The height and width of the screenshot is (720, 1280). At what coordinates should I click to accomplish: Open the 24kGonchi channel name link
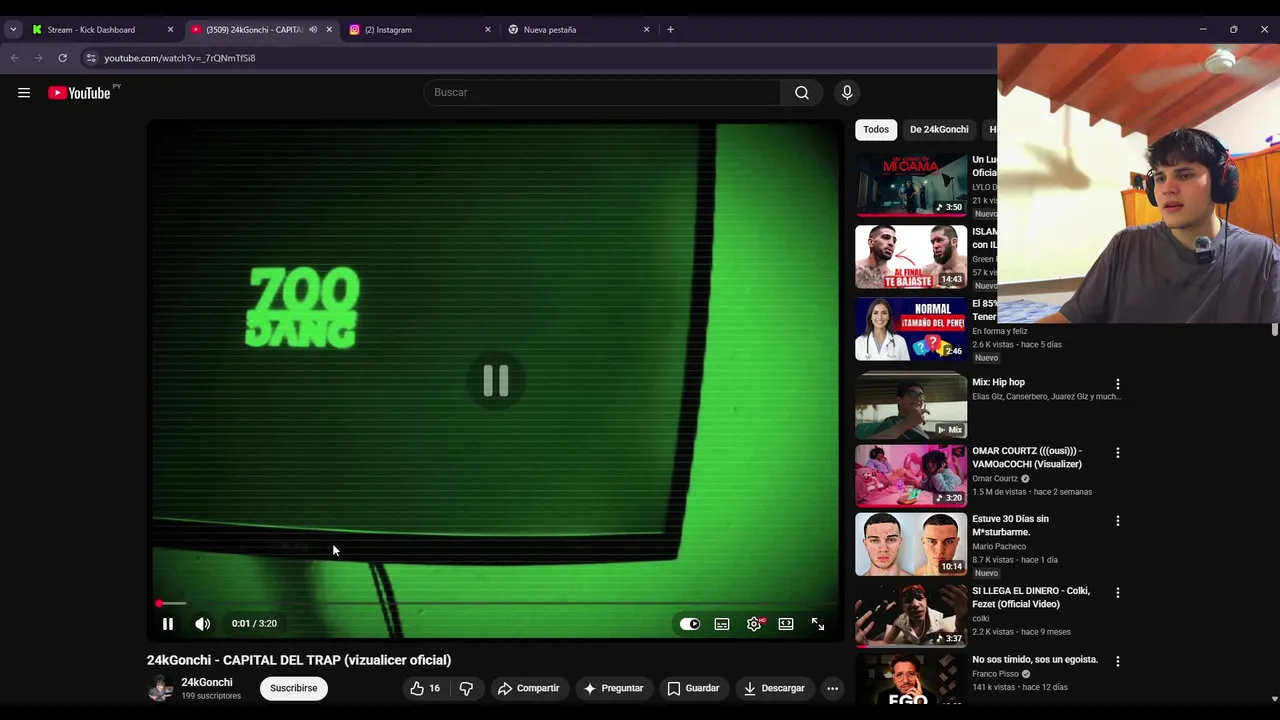[x=207, y=682]
